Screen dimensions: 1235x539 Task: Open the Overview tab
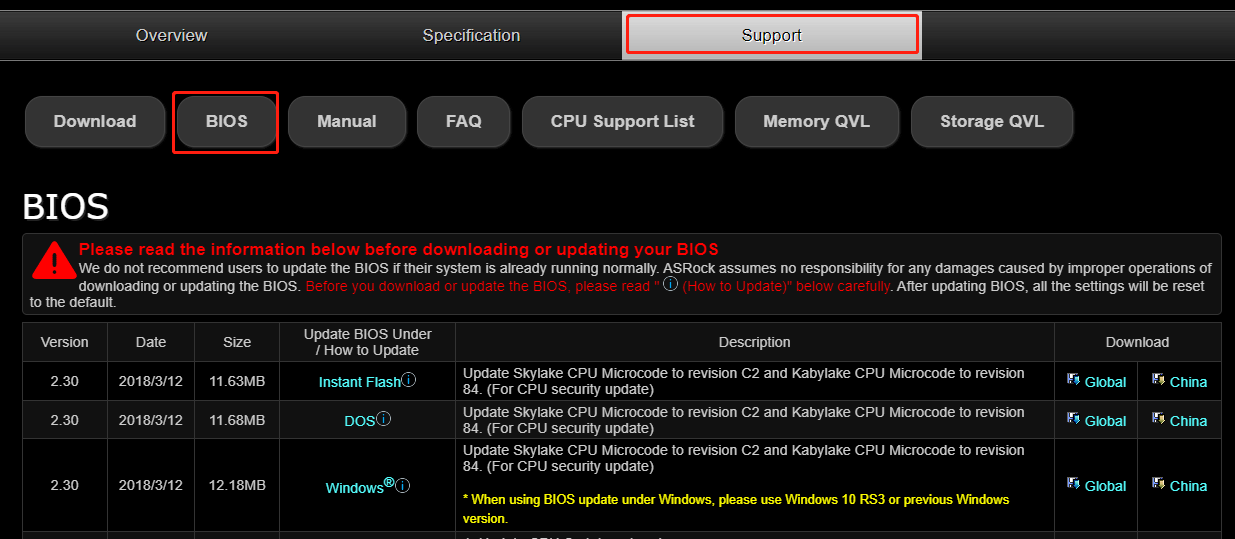point(171,35)
